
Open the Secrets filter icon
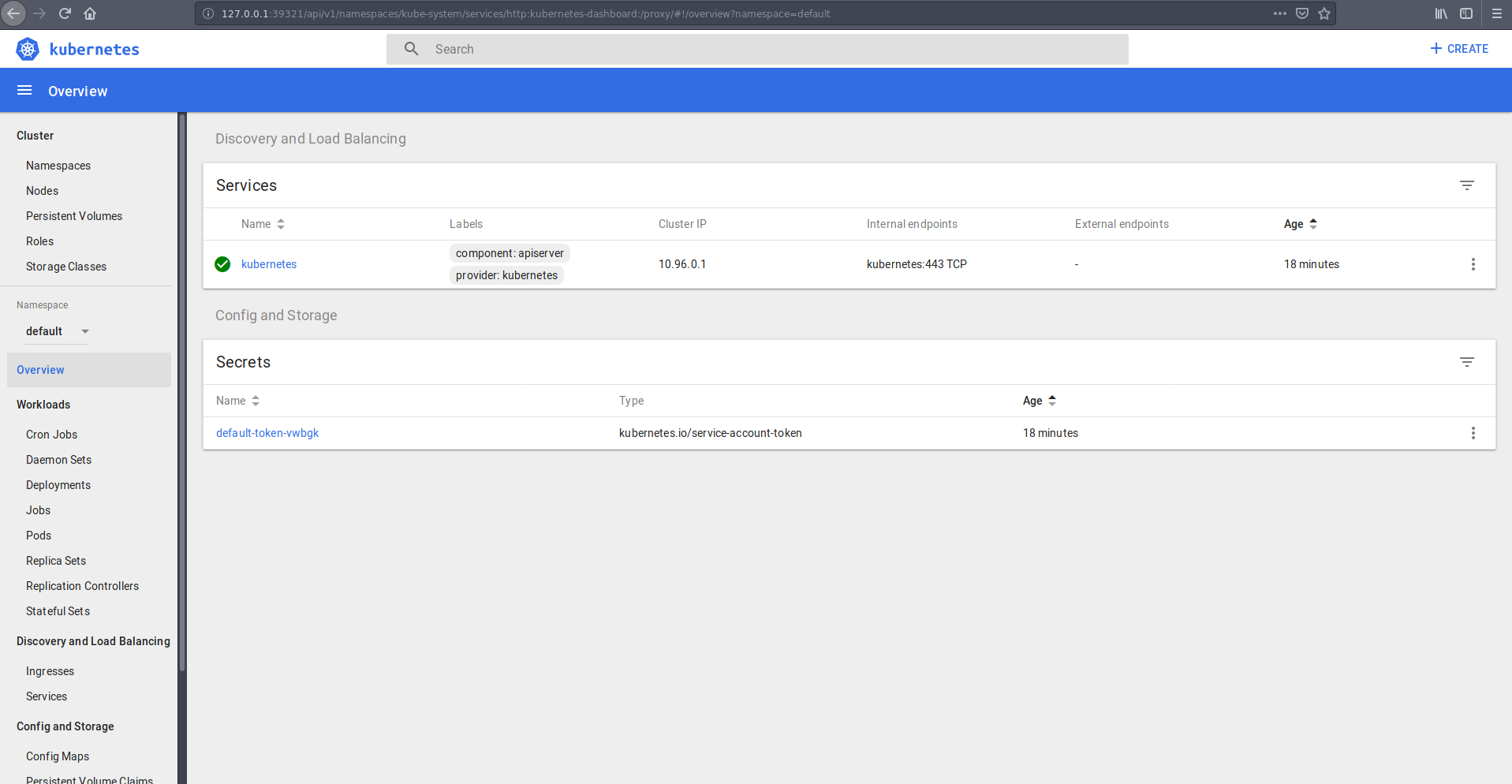(1466, 362)
